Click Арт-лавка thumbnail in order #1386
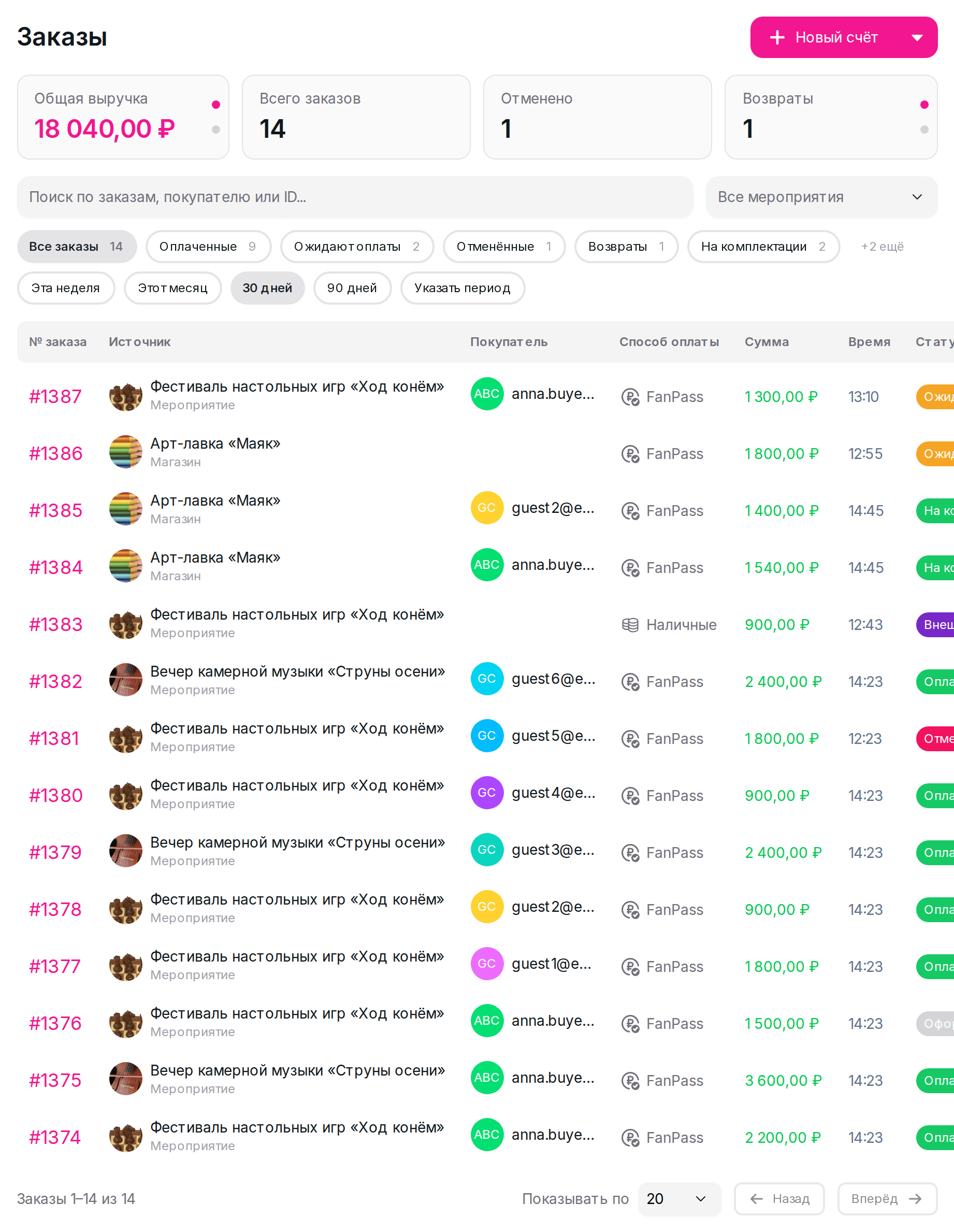 (126, 451)
